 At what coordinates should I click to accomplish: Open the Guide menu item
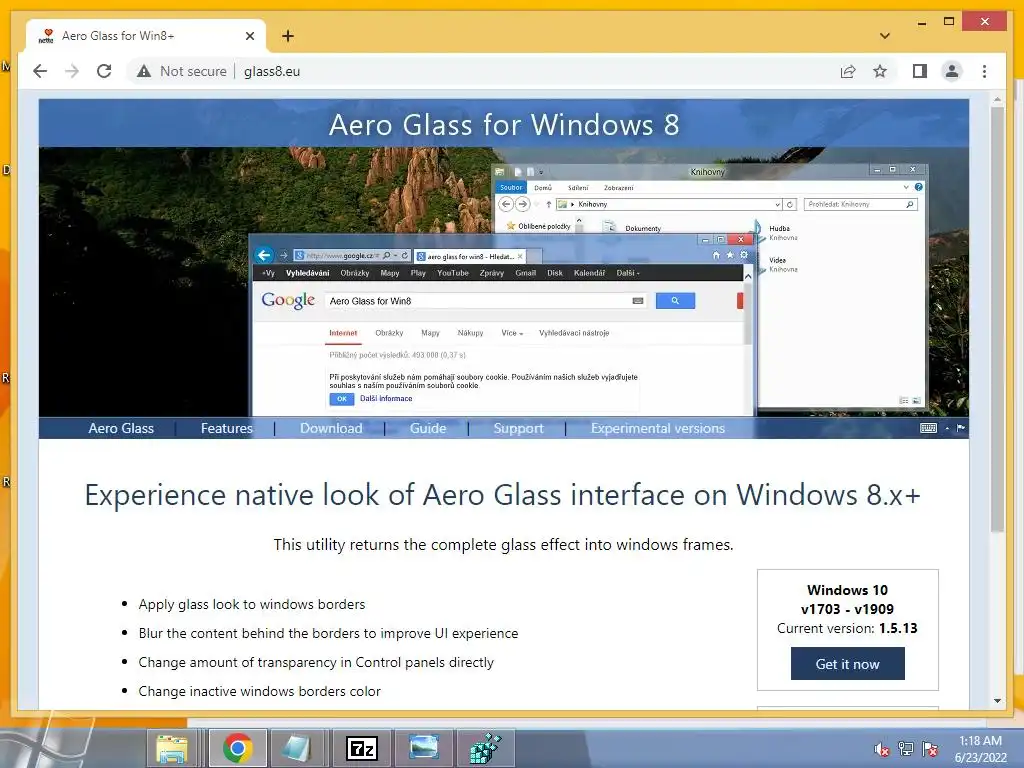[x=428, y=428]
